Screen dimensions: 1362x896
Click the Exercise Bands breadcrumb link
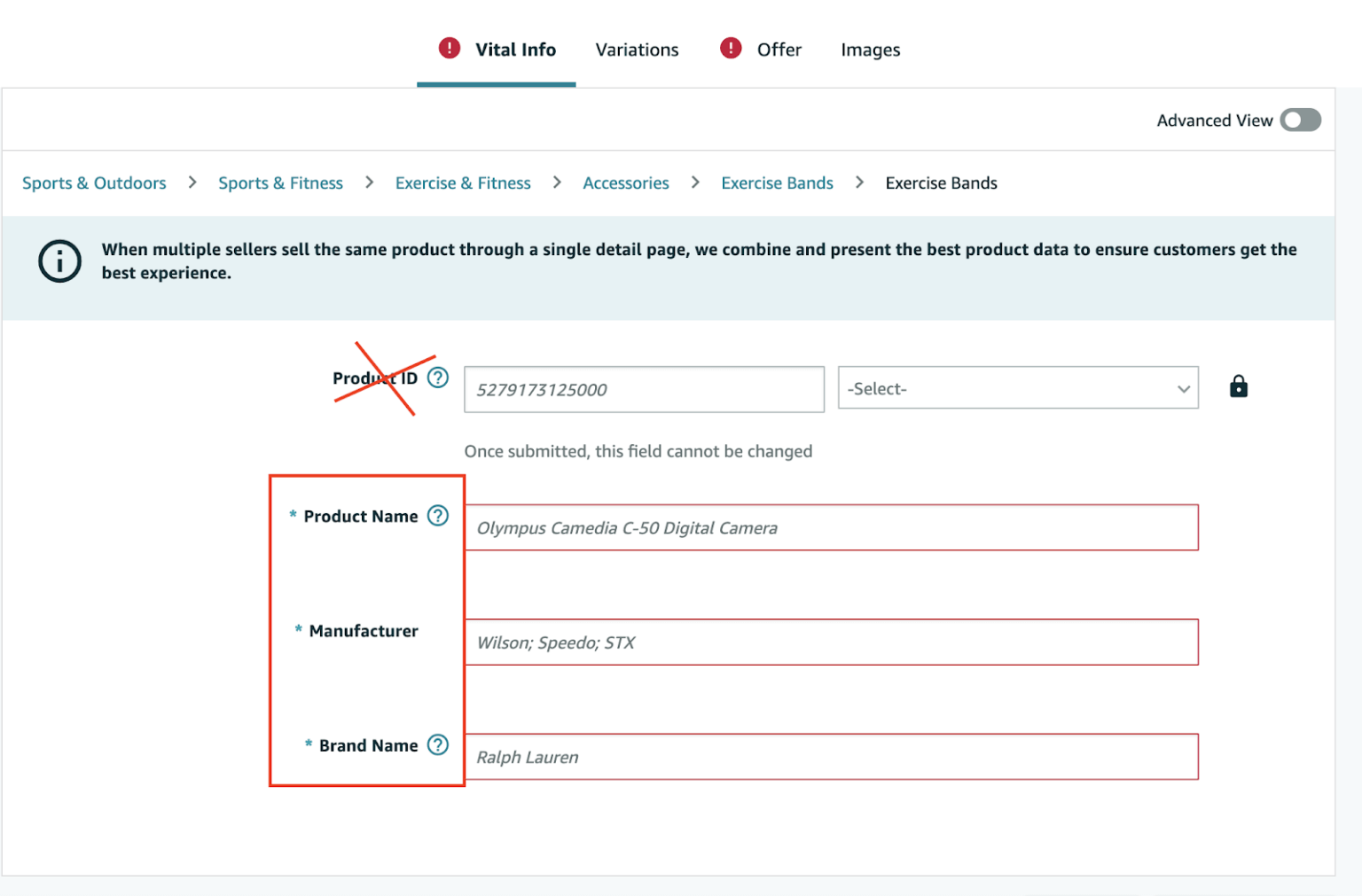(x=777, y=183)
